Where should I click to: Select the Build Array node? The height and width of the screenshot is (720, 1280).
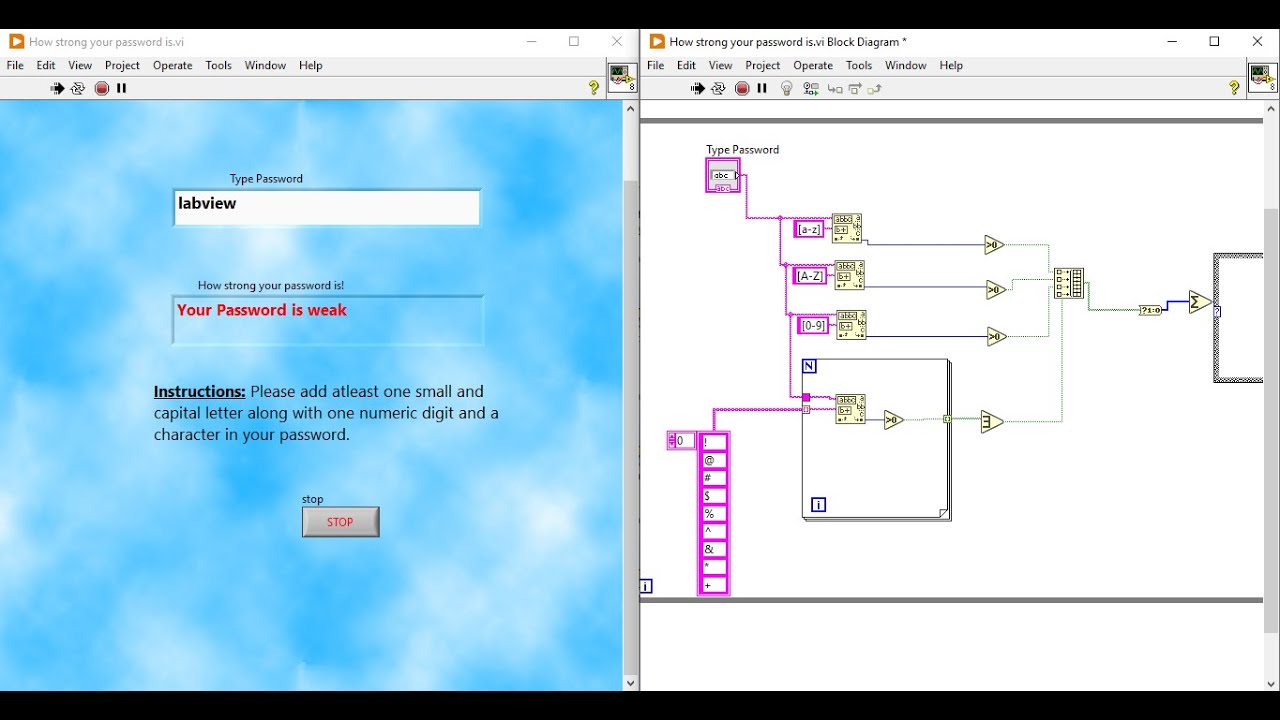pyautogui.click(x=1069, y=284)
